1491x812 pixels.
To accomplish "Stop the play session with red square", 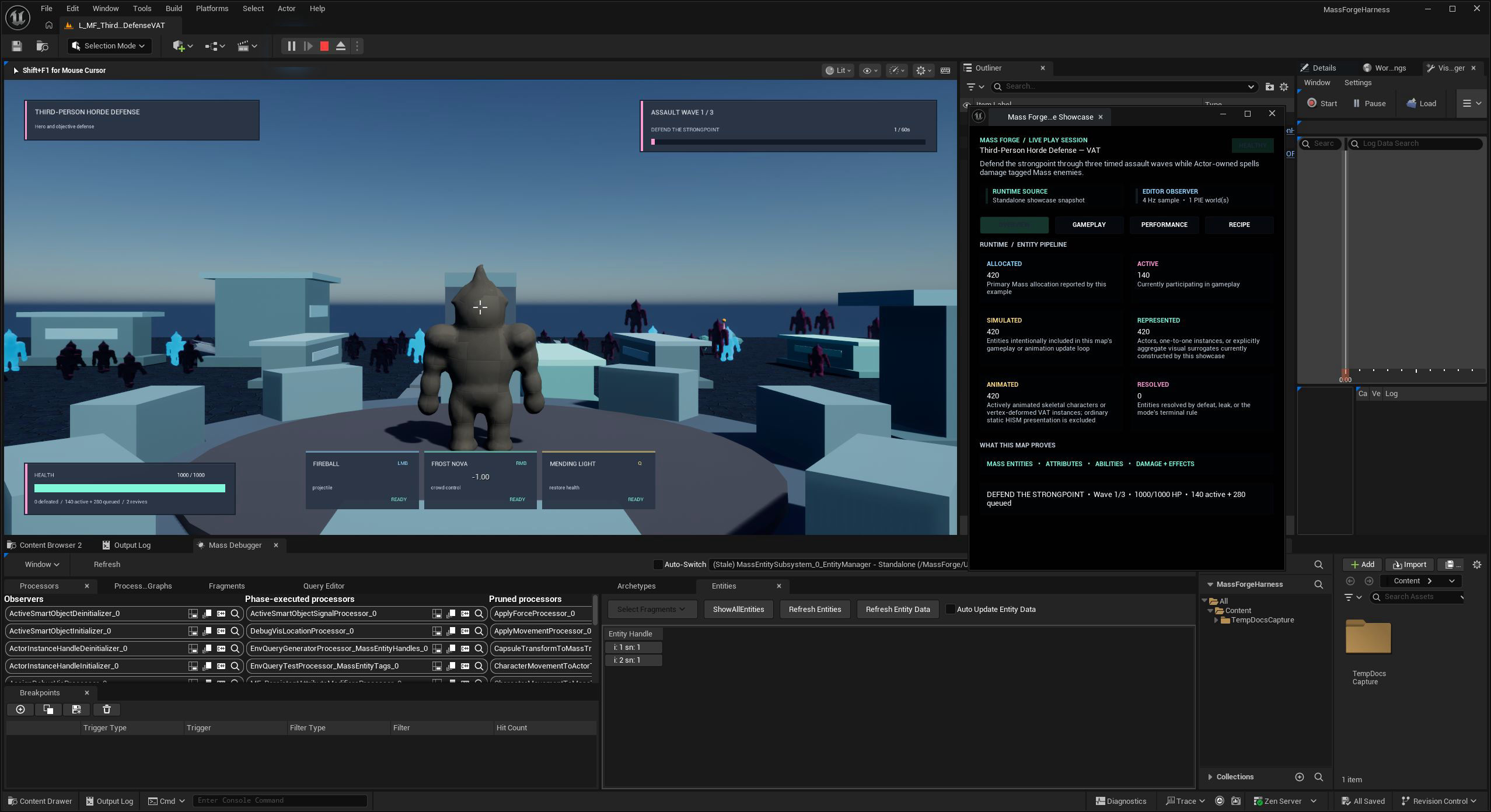I will 324,46.
